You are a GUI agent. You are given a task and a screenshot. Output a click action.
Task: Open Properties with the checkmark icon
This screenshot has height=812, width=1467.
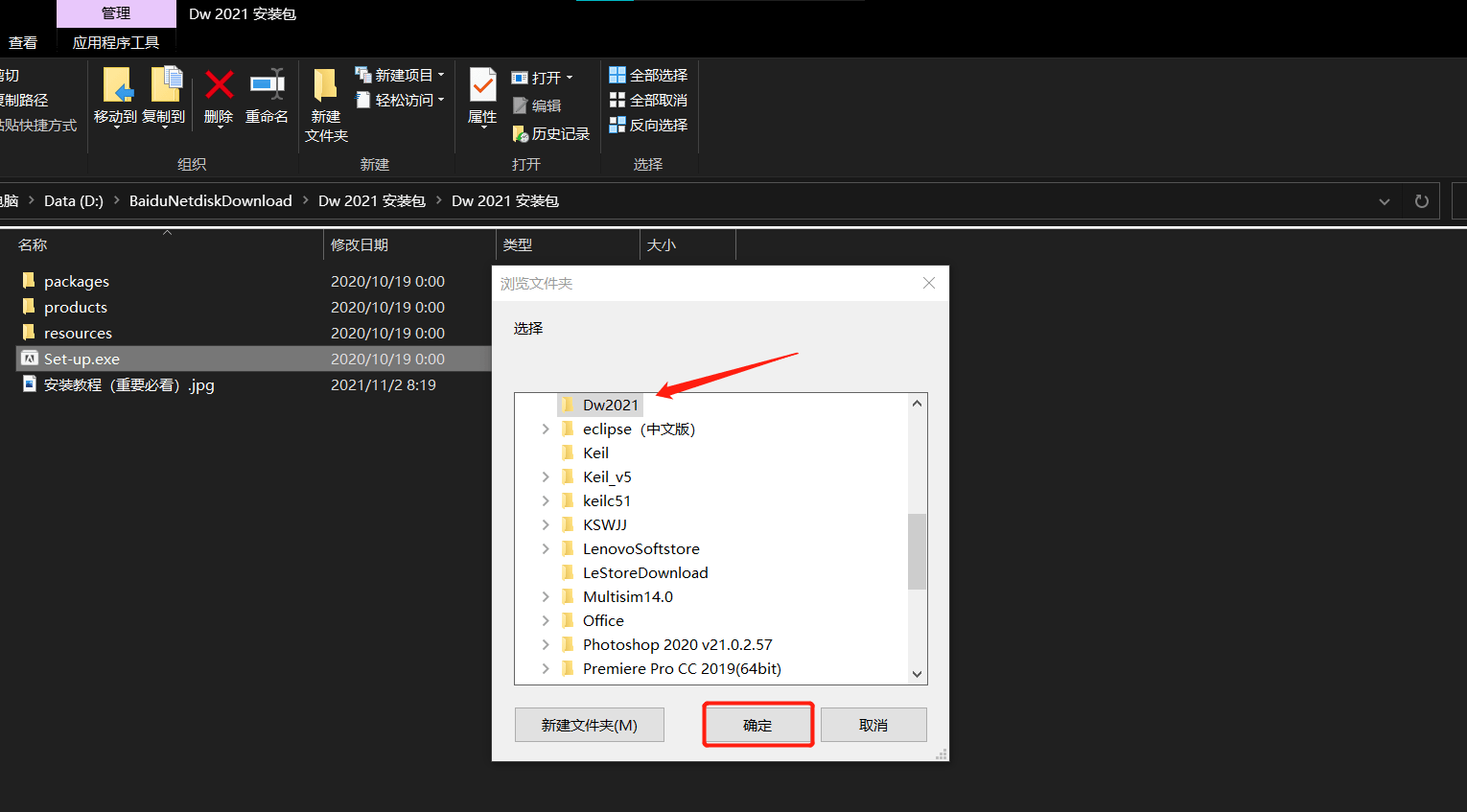pos(482,84)
